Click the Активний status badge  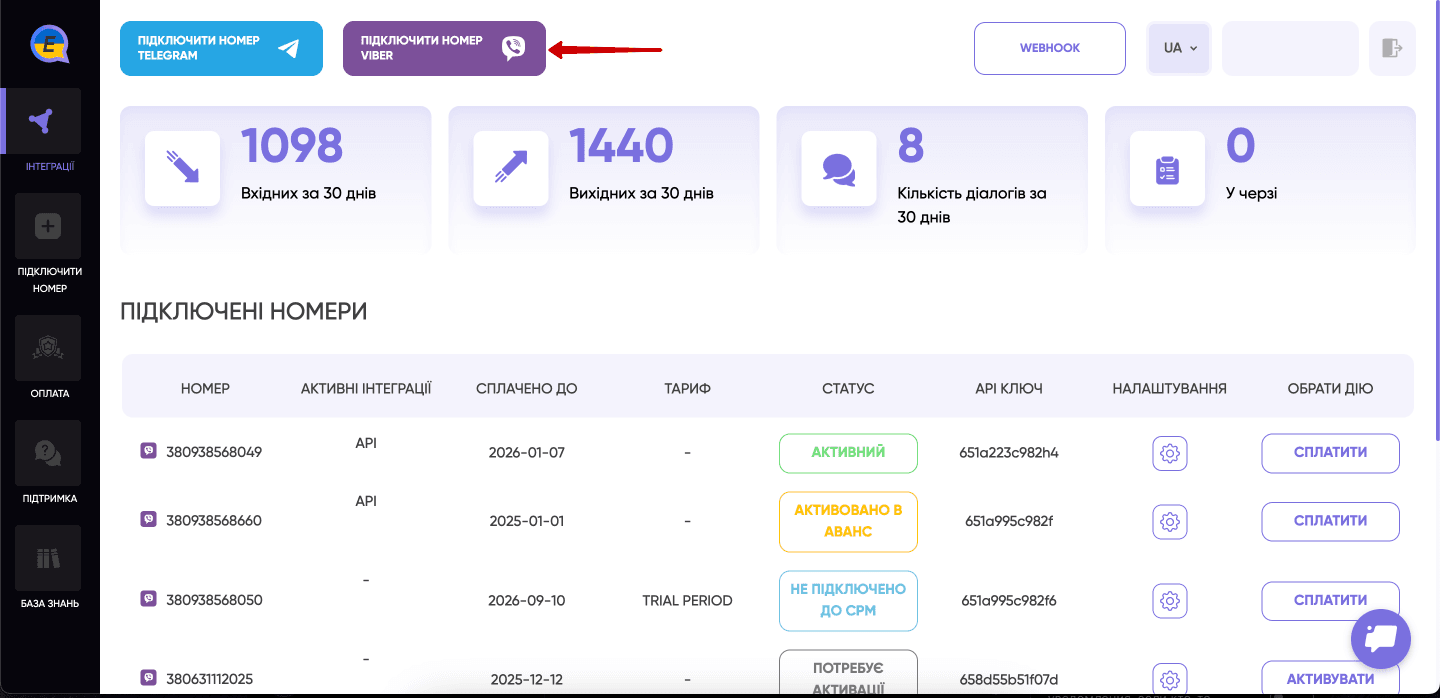[848, 453]
